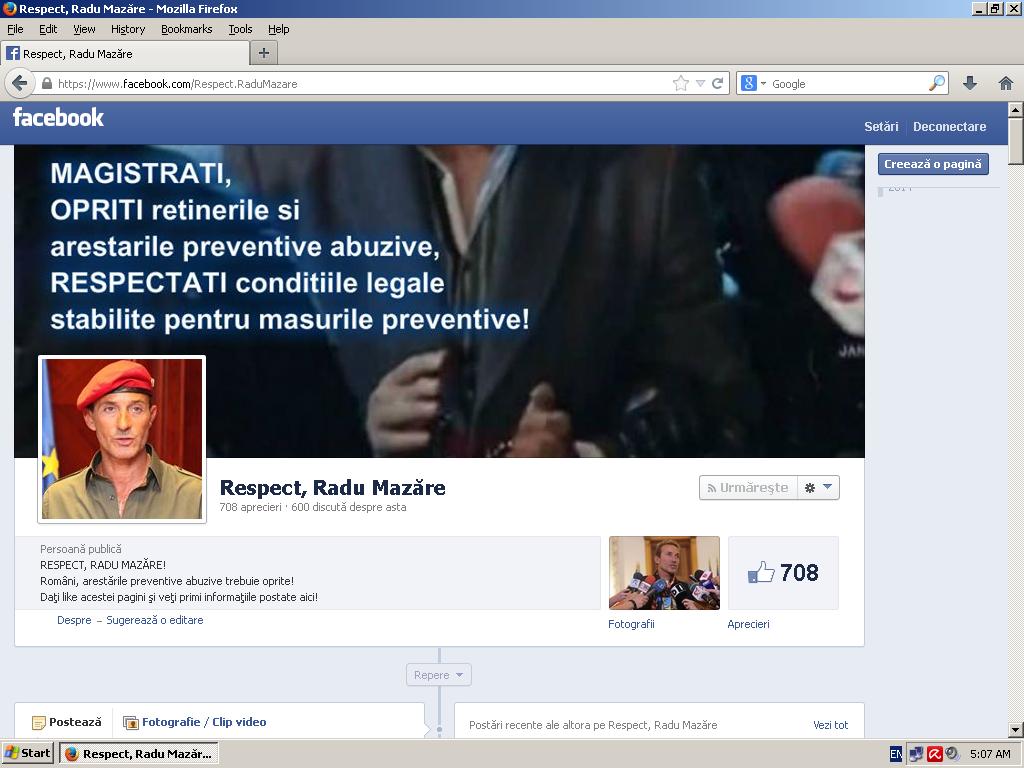Reload the page using the refresh icon
This screenshot has height=768, width=1024.
point(717,83)
